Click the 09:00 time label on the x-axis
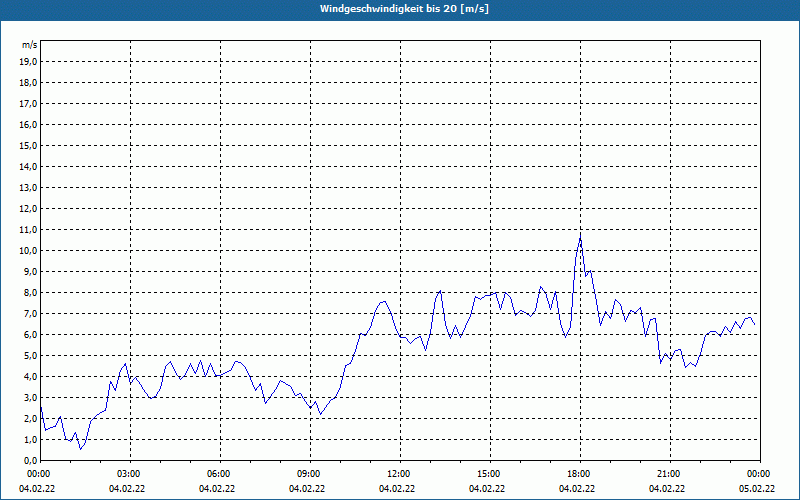Screen dimensions: 800x500 tap(310, 474)
